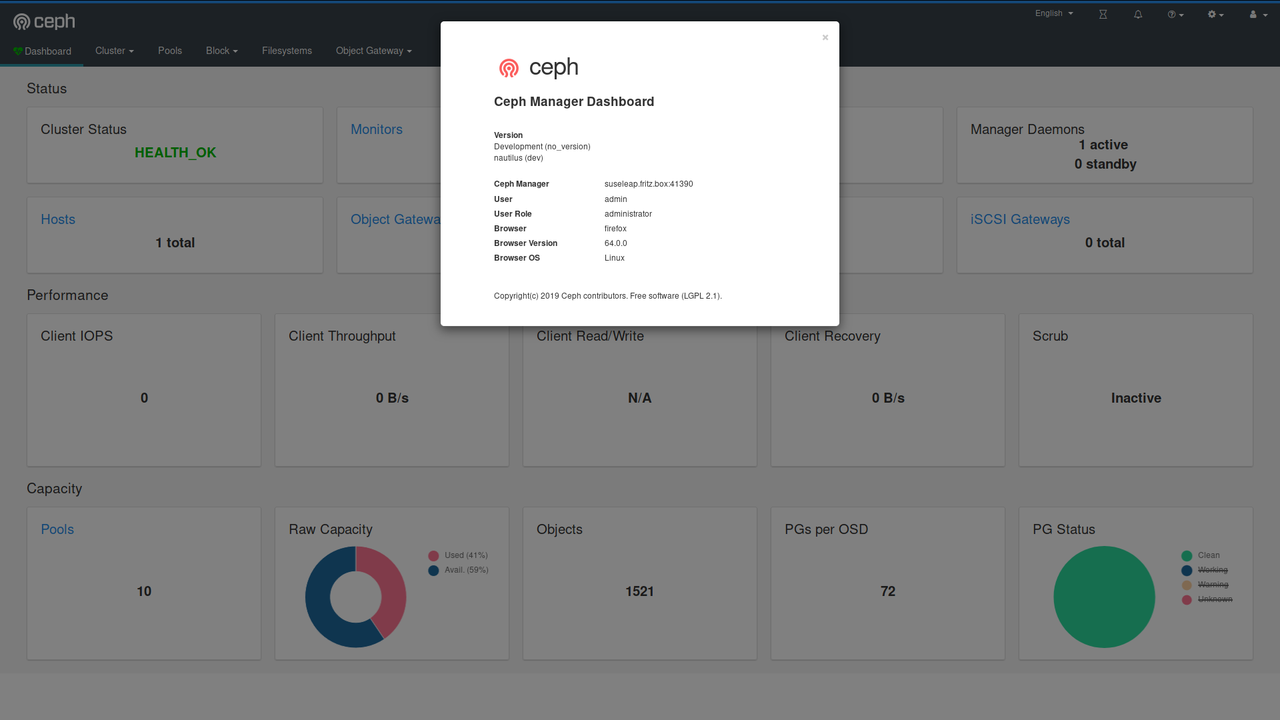Image resolution: width=1280 pixels, height=720 pixels.
Task: Open the Filesystems menu item
Action: [x=287, y=51]
